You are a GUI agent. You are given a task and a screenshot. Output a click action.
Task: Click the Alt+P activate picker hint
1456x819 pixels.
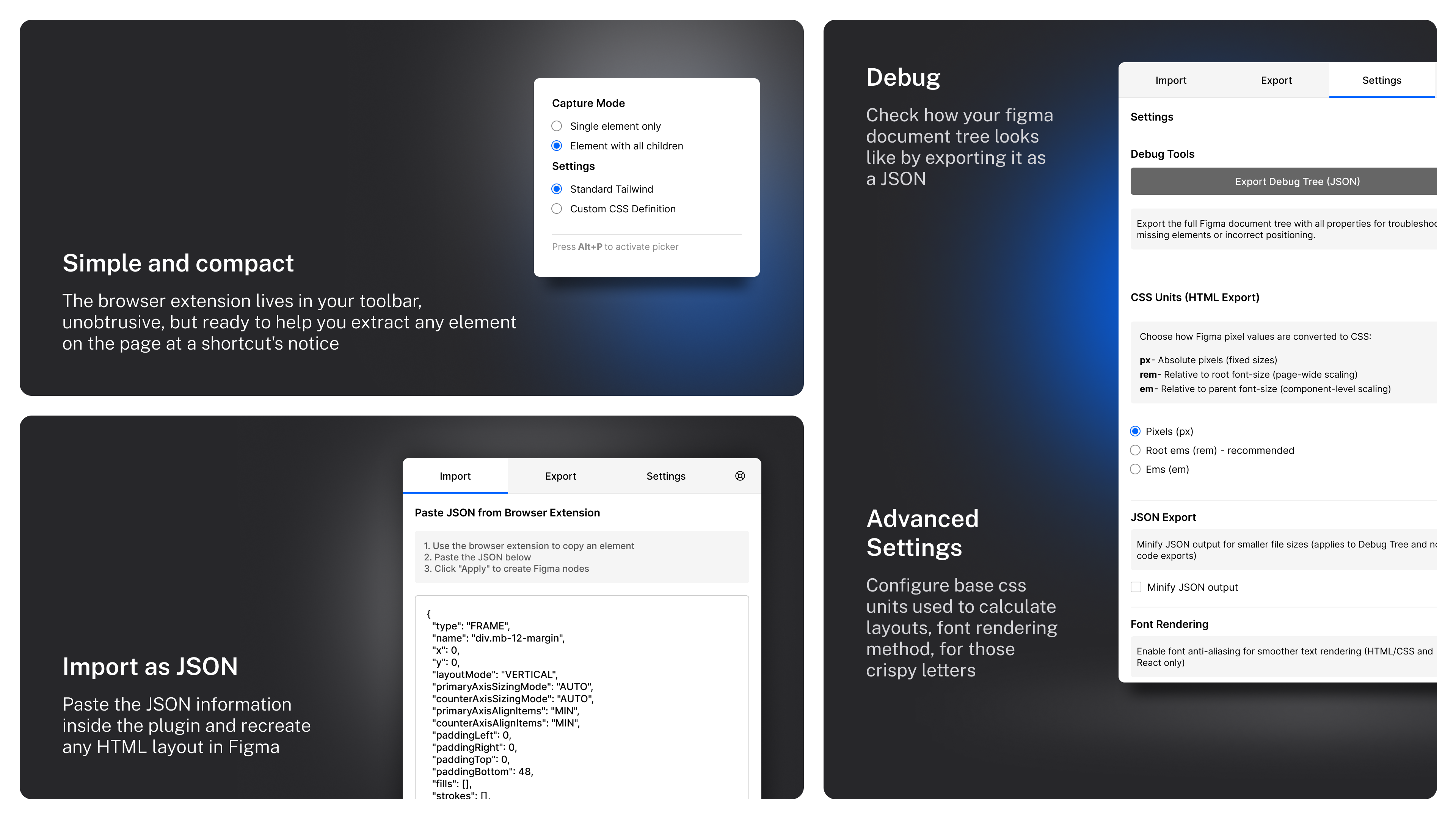pyautogui.click(x=615, y=246)
